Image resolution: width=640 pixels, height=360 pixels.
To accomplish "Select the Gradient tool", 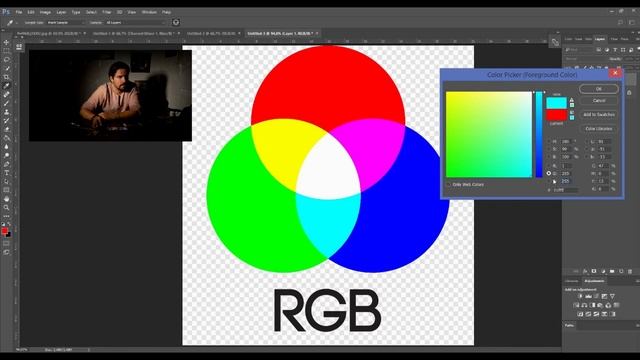I will (x=6, y=138).
